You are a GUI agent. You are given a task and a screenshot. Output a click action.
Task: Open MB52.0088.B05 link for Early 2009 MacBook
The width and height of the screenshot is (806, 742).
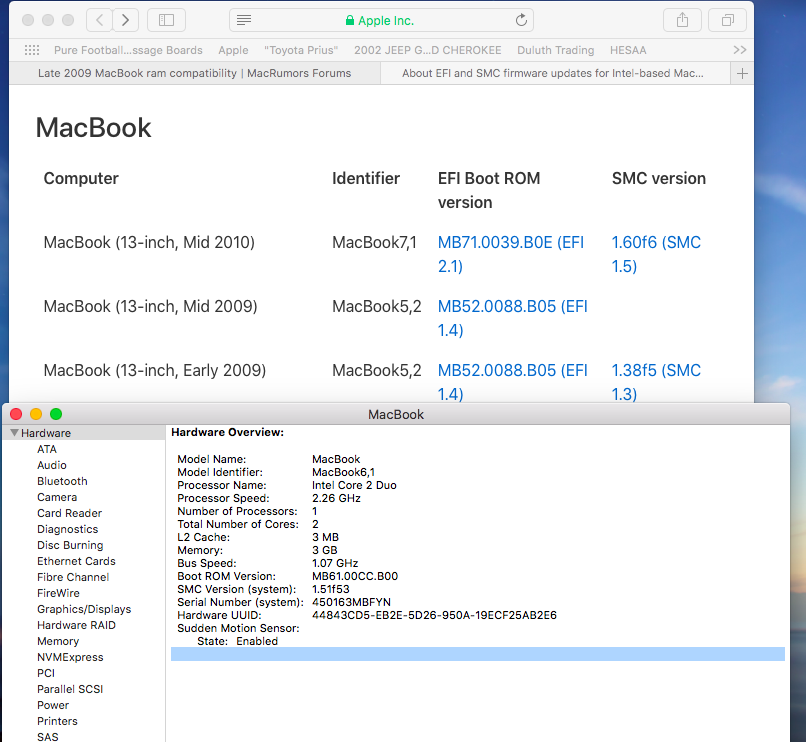pyautogui.click(x=512, y=382)
